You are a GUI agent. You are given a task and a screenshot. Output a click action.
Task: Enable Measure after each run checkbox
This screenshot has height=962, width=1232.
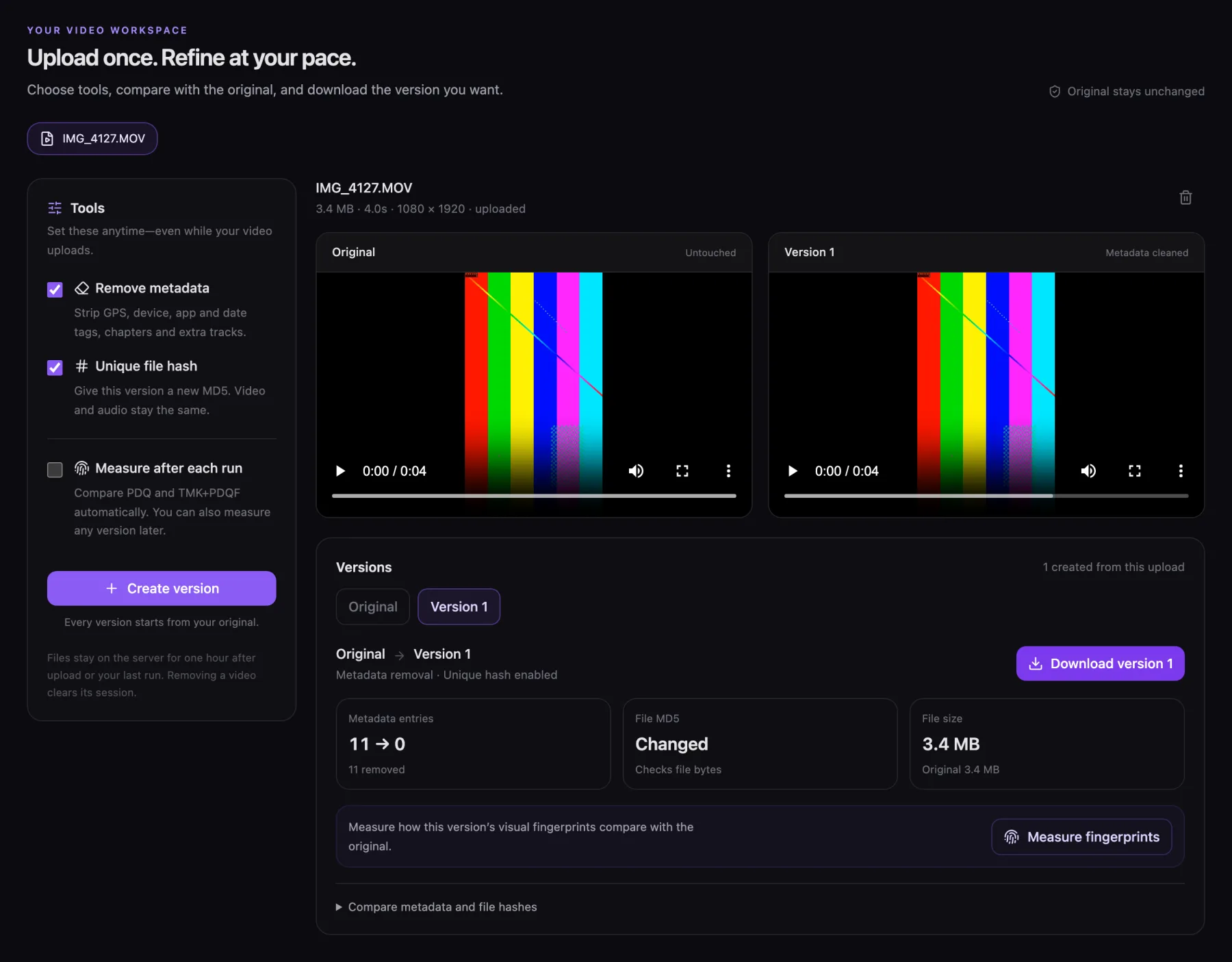point(55,470)
